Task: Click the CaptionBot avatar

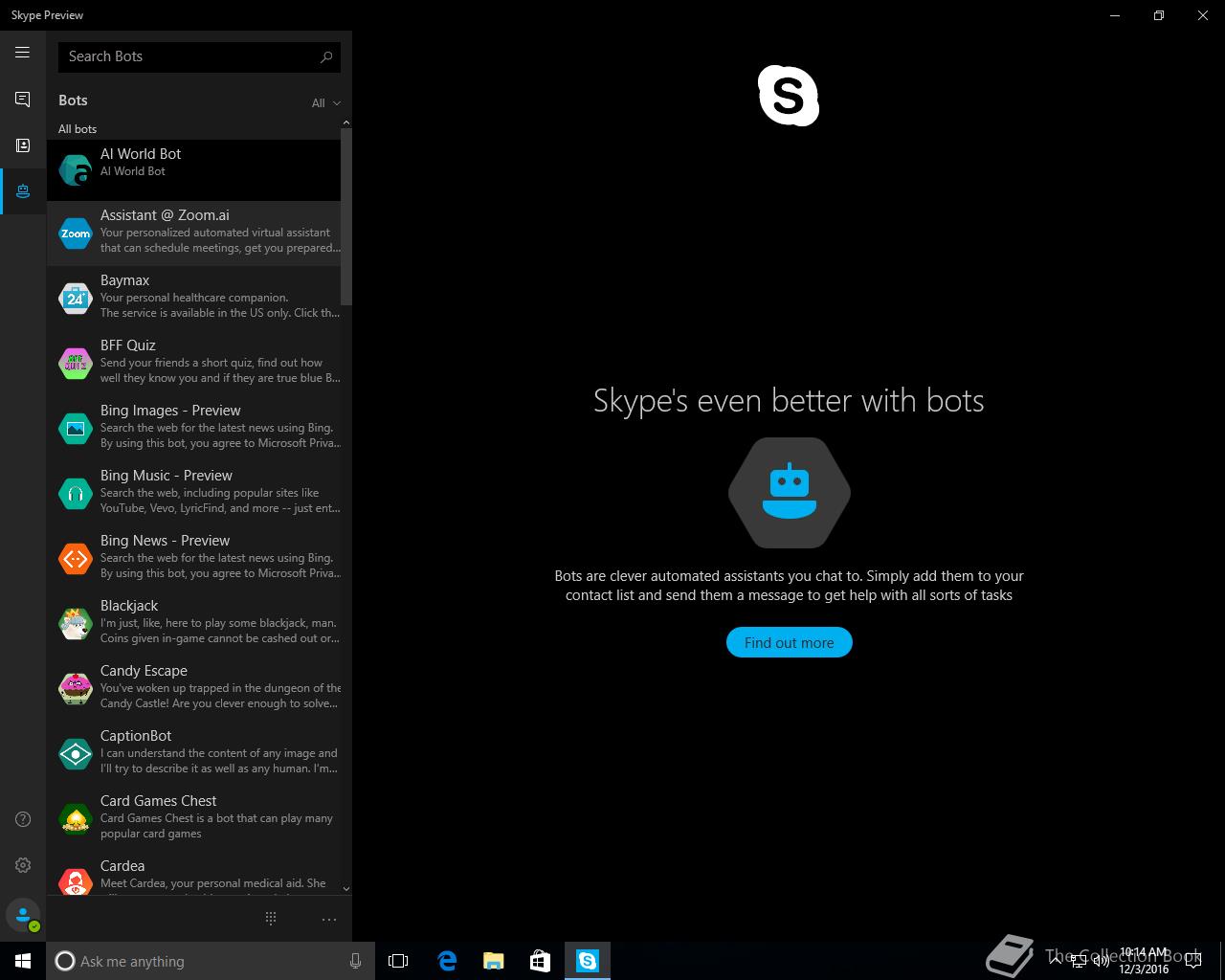Action: click(76, 754)
